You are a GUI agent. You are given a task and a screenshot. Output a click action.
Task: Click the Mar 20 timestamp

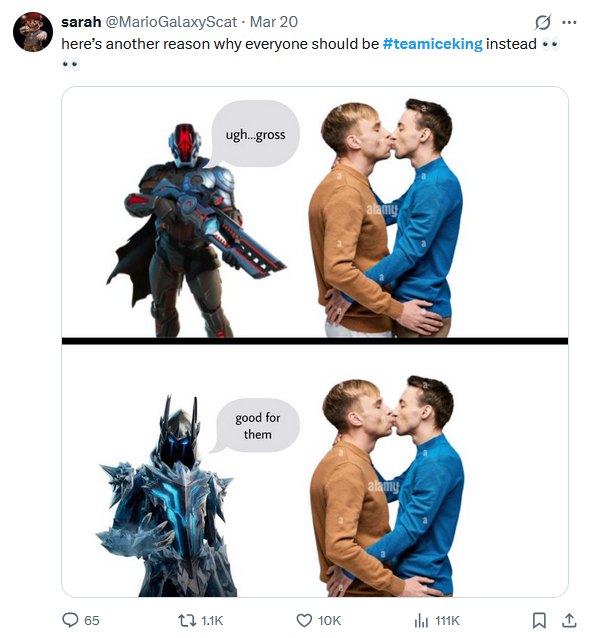[x=274, y=22]
